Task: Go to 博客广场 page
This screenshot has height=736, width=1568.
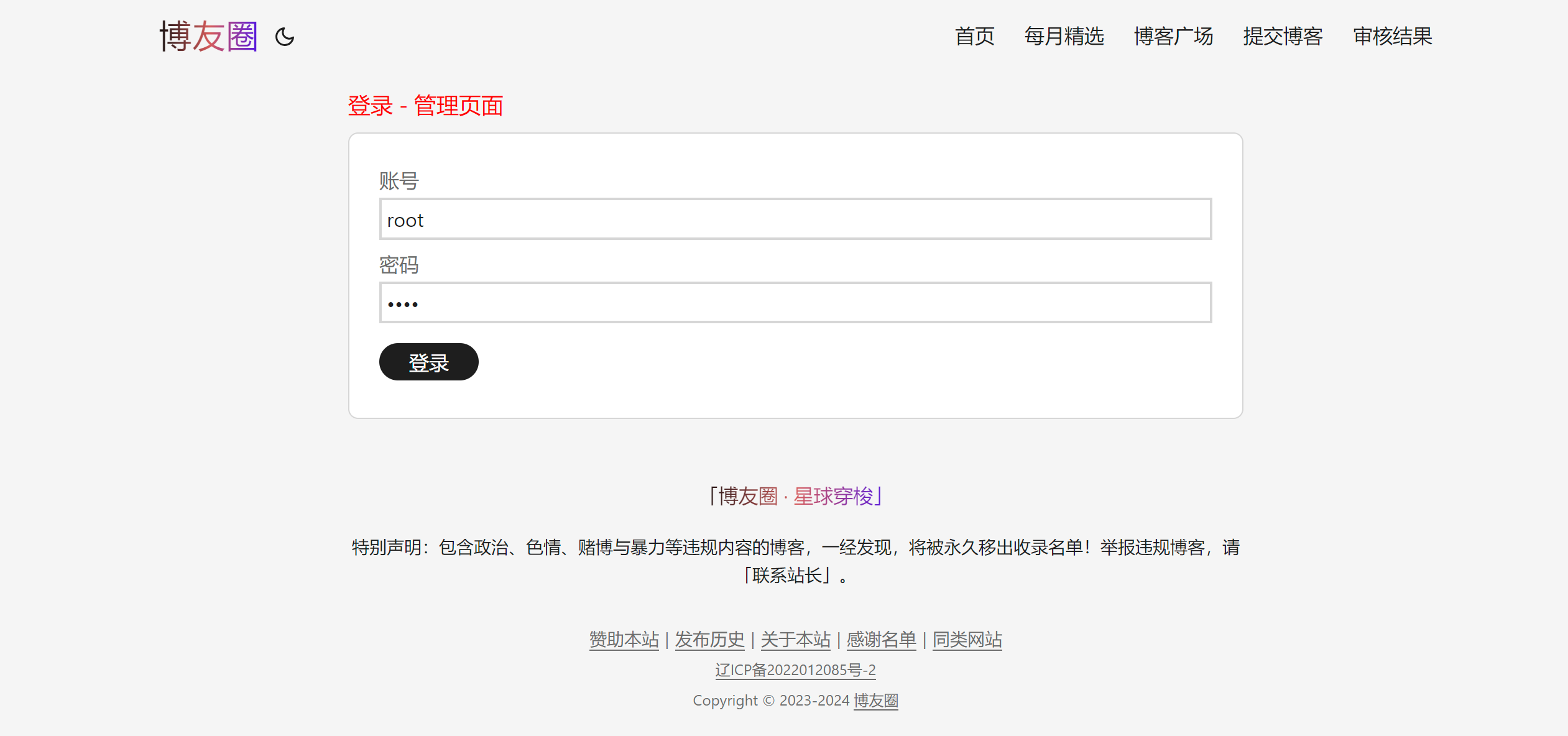Action: click(1173, 36)
